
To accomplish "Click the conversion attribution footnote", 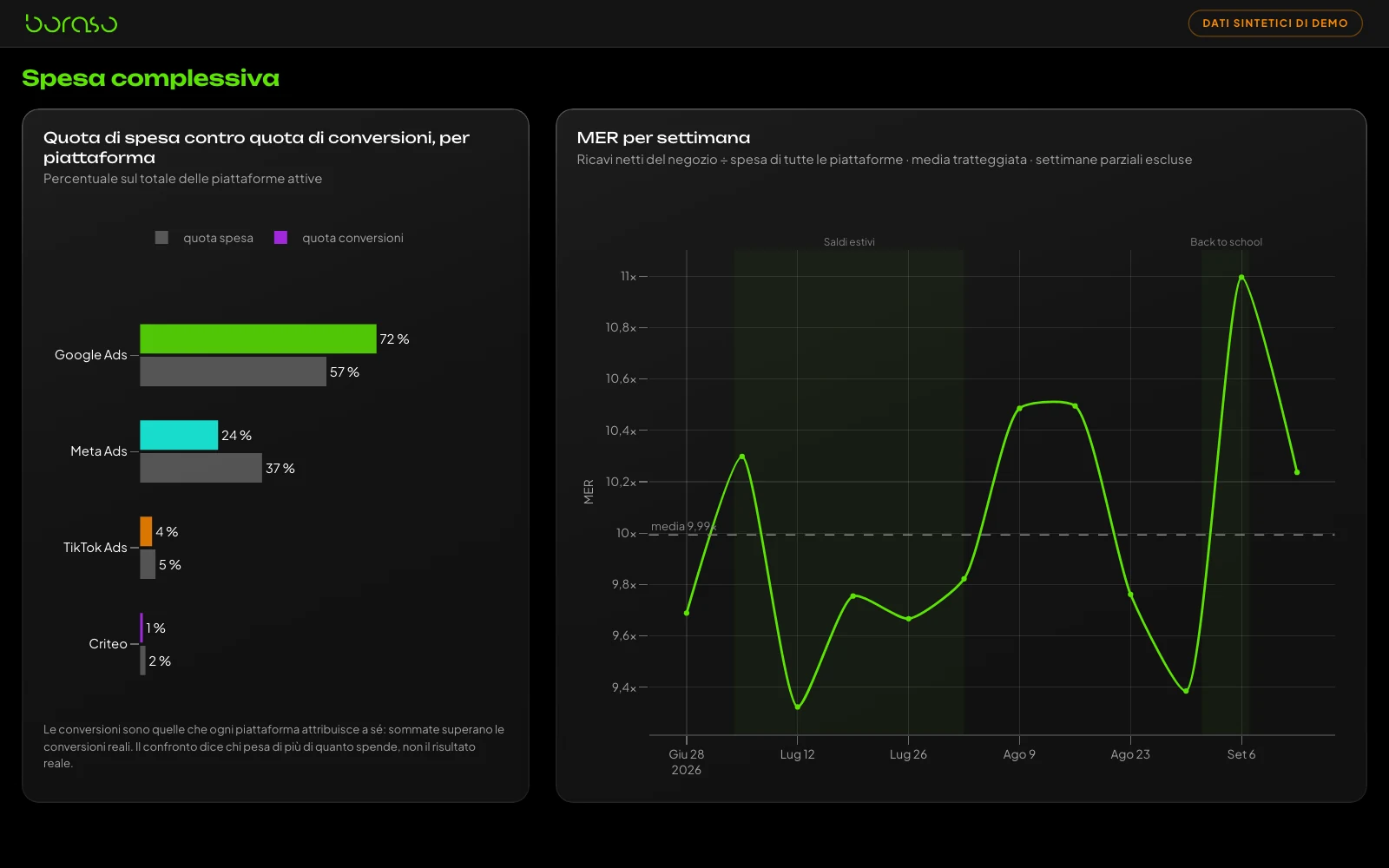I will 274,746.
